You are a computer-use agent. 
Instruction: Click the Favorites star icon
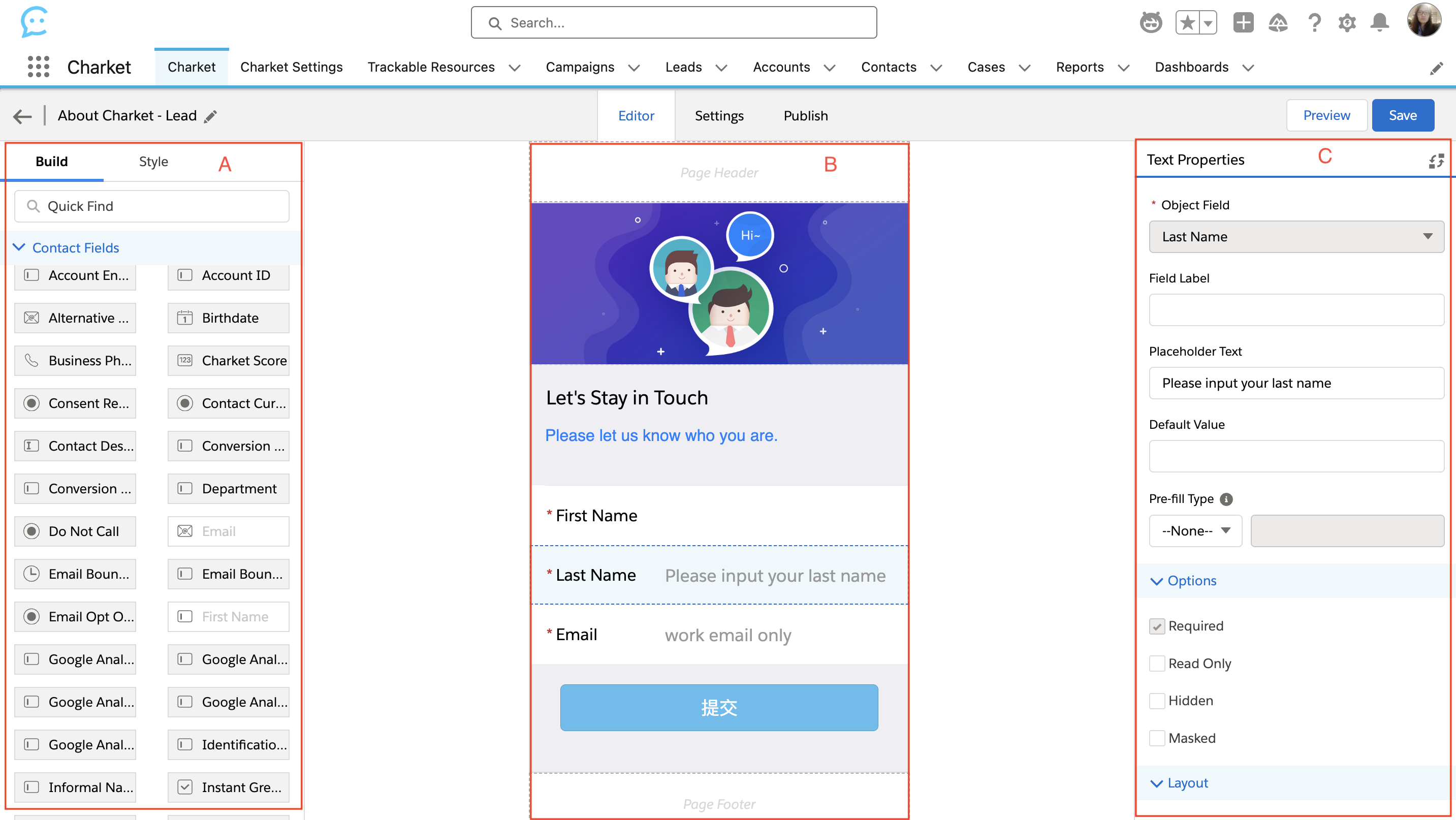[1188, 22]
